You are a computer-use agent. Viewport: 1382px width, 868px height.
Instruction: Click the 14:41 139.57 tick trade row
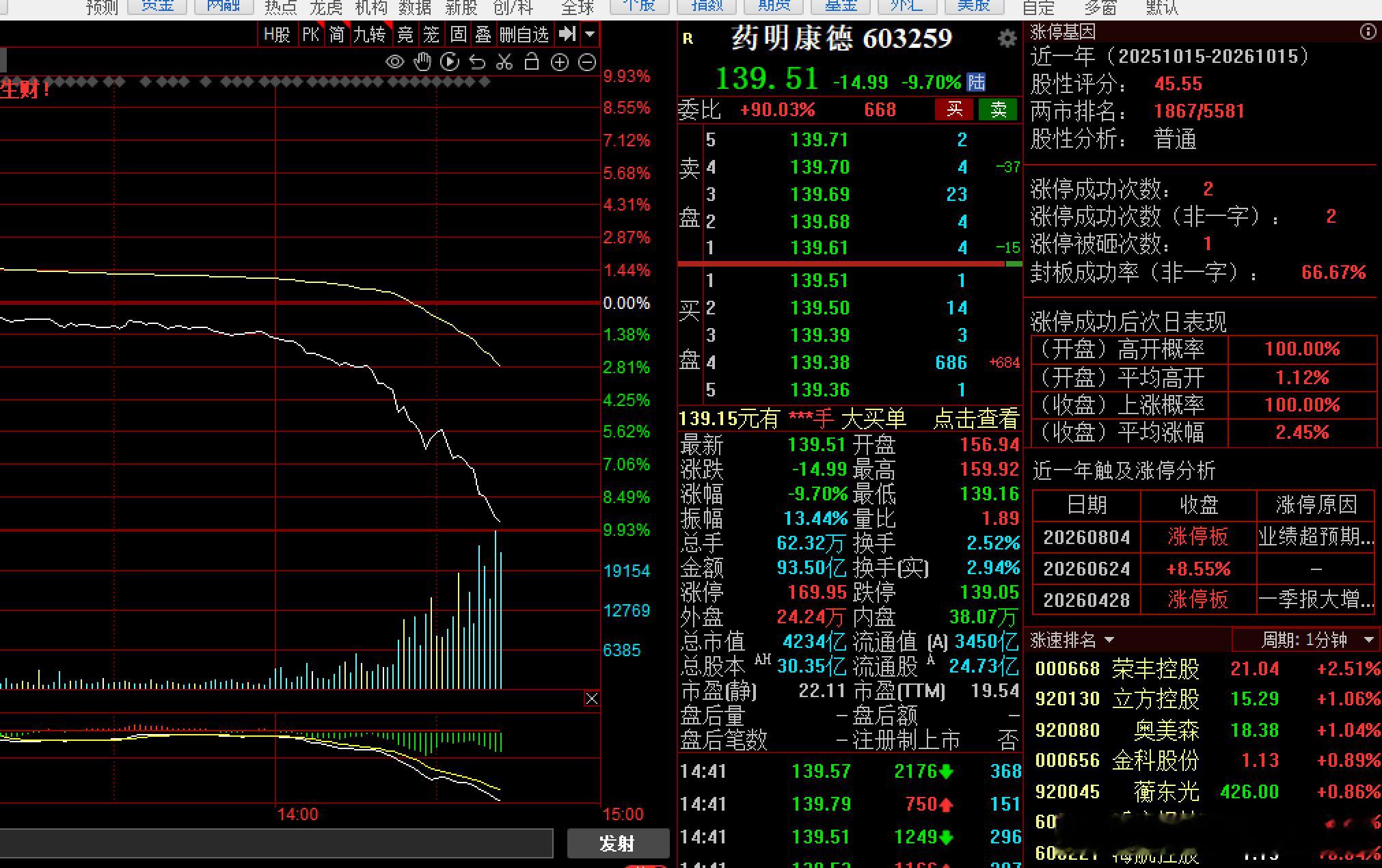(850, 772)
